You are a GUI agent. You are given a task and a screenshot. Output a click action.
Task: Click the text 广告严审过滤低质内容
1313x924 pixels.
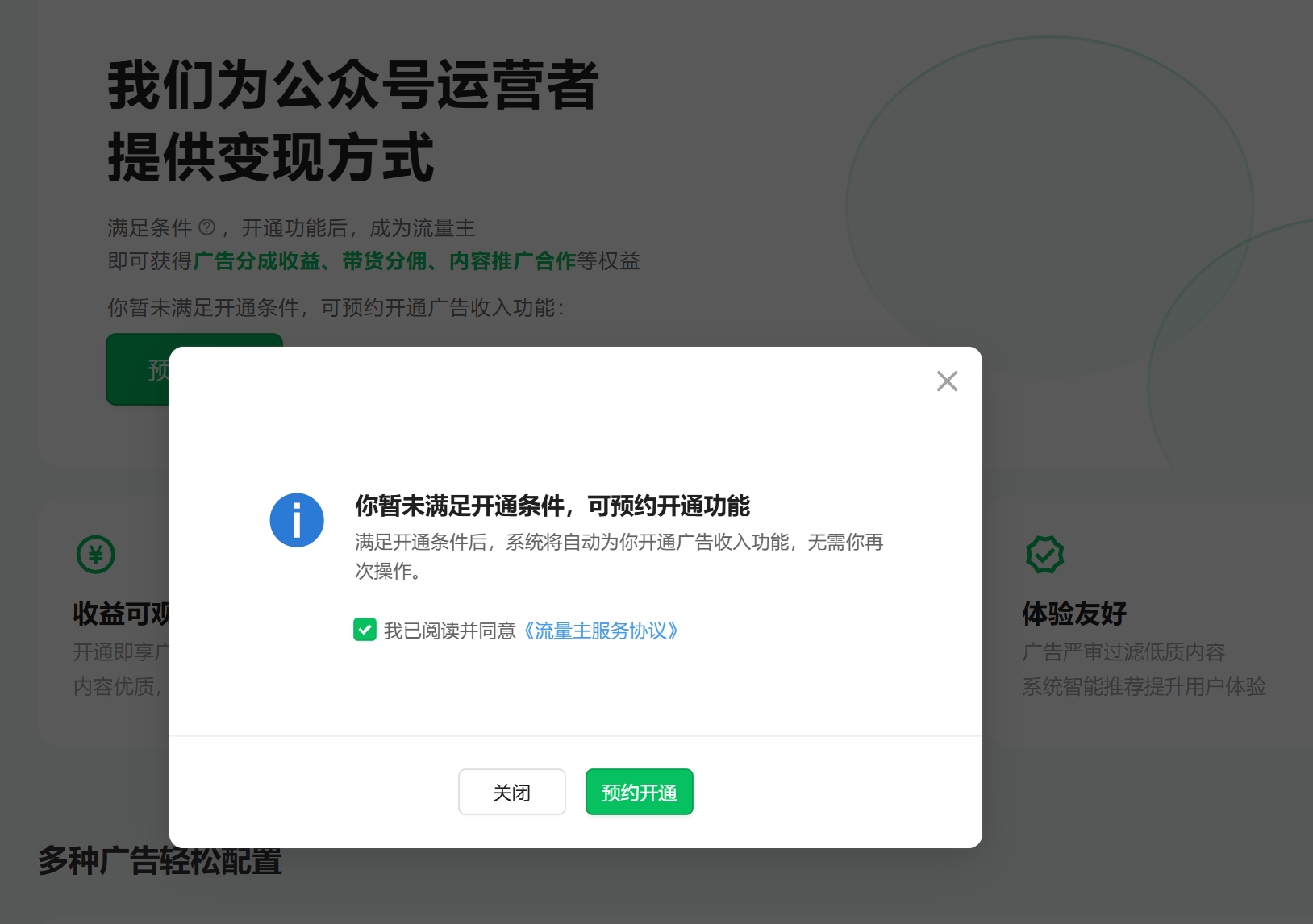click(1123, 652)
